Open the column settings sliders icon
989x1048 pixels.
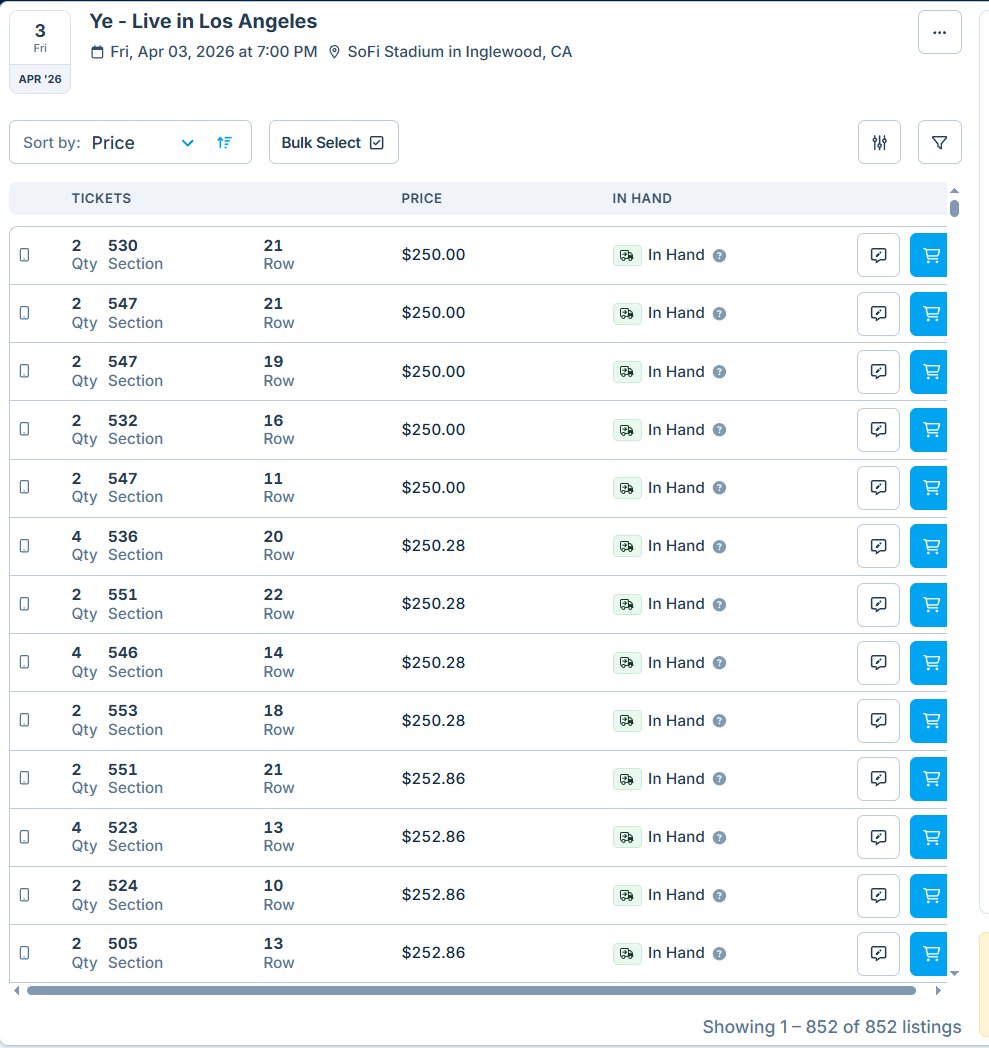click(x=879, y=142)
